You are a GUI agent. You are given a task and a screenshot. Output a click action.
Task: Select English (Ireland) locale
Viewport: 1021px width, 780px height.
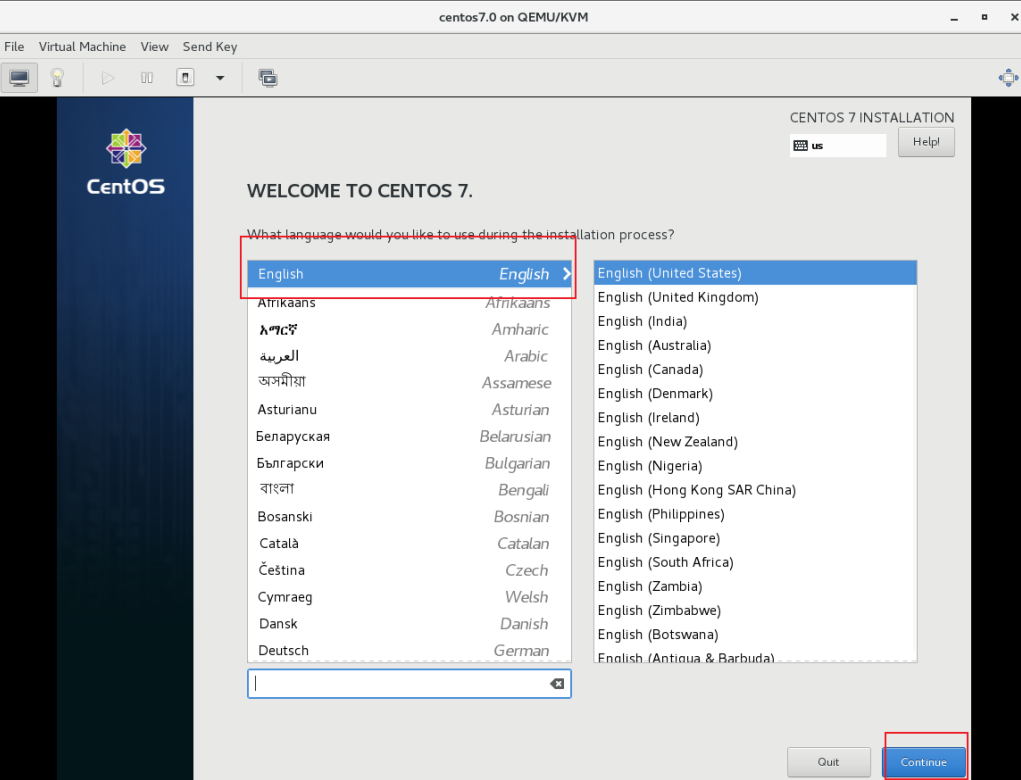coord(755,417)
